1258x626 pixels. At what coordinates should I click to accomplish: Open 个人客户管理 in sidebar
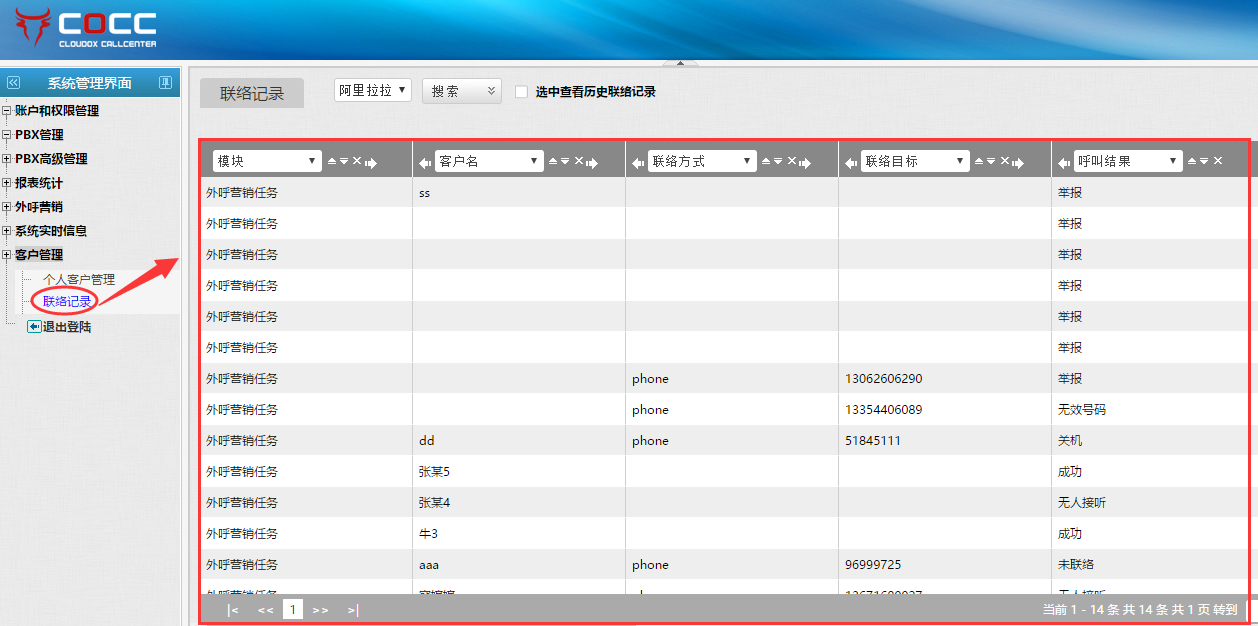78,279
